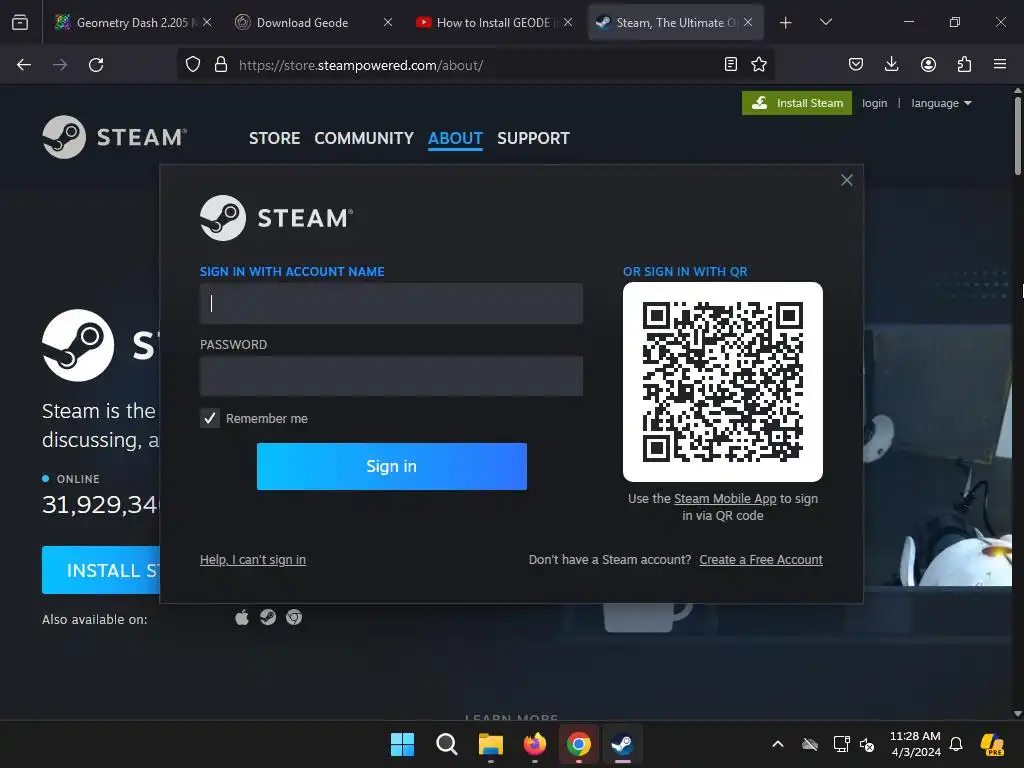Screen dimensions: 1024x768
Task: Switch to the Download Geode tab
Action: [x=302, y=23]
